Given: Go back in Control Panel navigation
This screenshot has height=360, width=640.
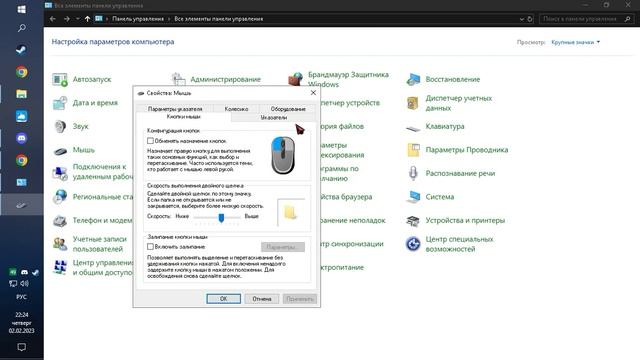Looking at the screenshot, I should click(53, 19).
